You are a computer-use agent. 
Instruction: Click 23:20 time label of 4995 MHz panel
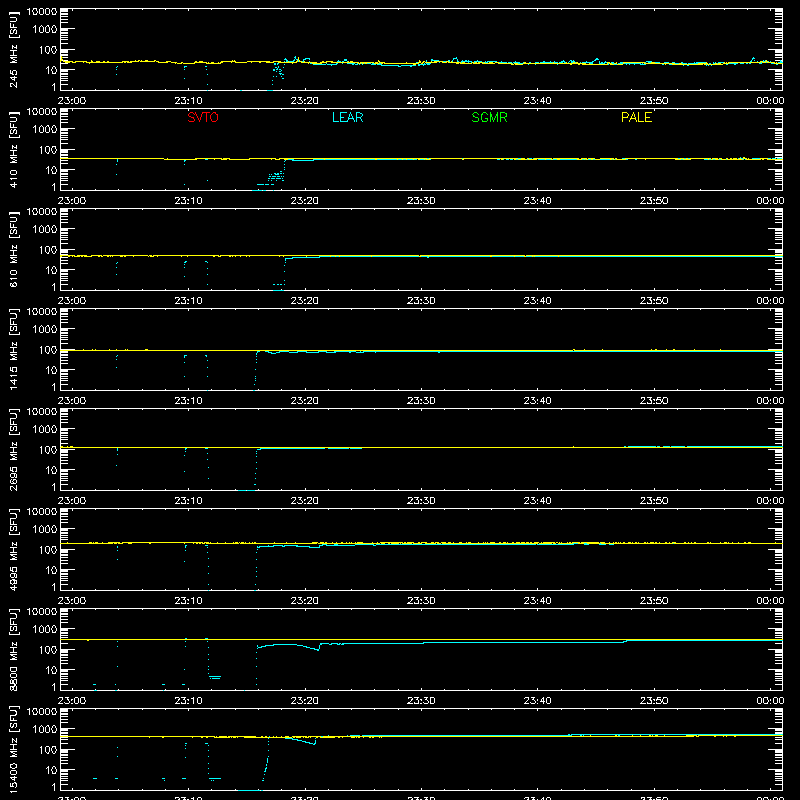[305, 601]
